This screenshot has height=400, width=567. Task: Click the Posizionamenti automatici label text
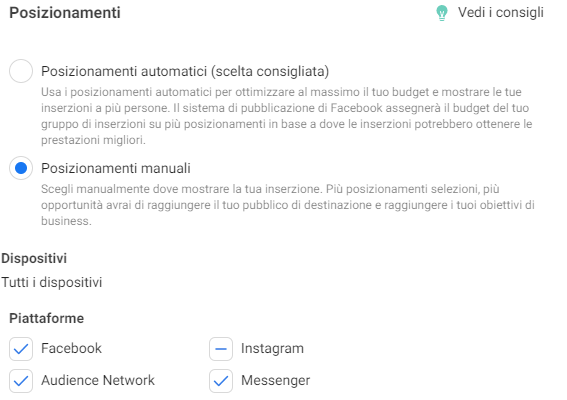tap(185, 71)
